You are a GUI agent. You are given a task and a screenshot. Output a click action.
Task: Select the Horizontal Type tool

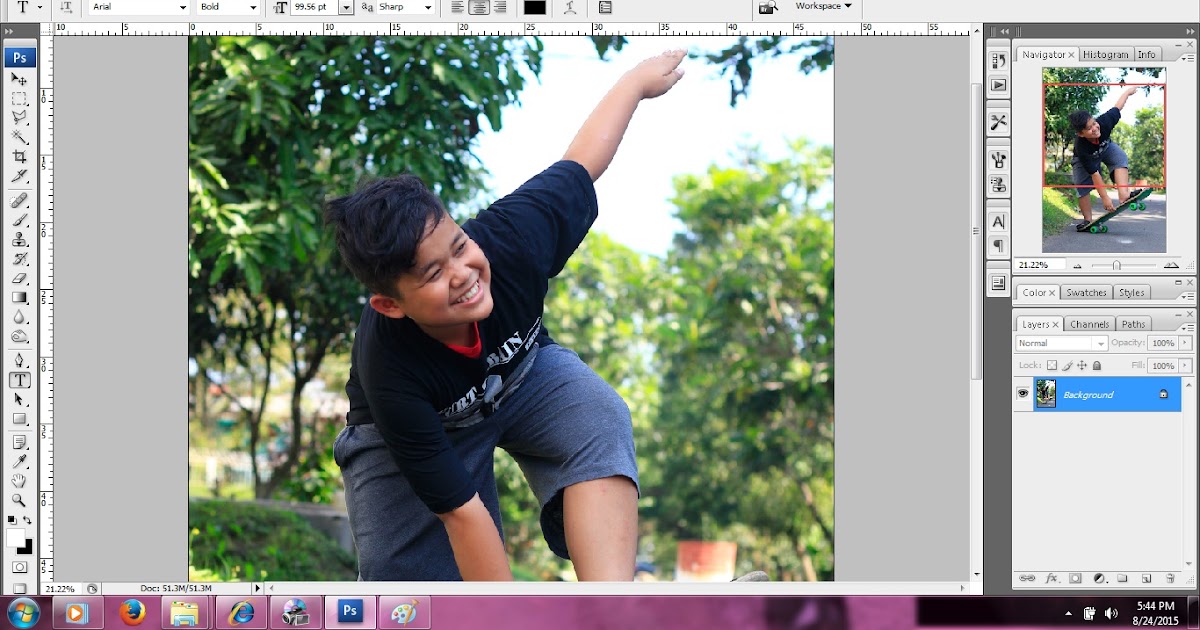click(19, 380)
